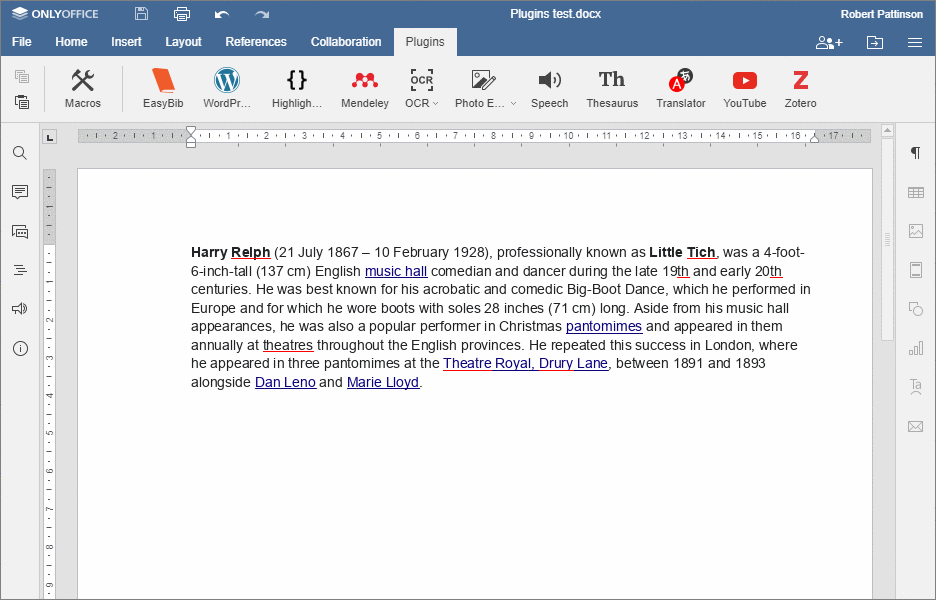The width and height of the screenshot is (936, 600).
Task: Open the Navigation headings panel
Action: (x=20, y=270)
